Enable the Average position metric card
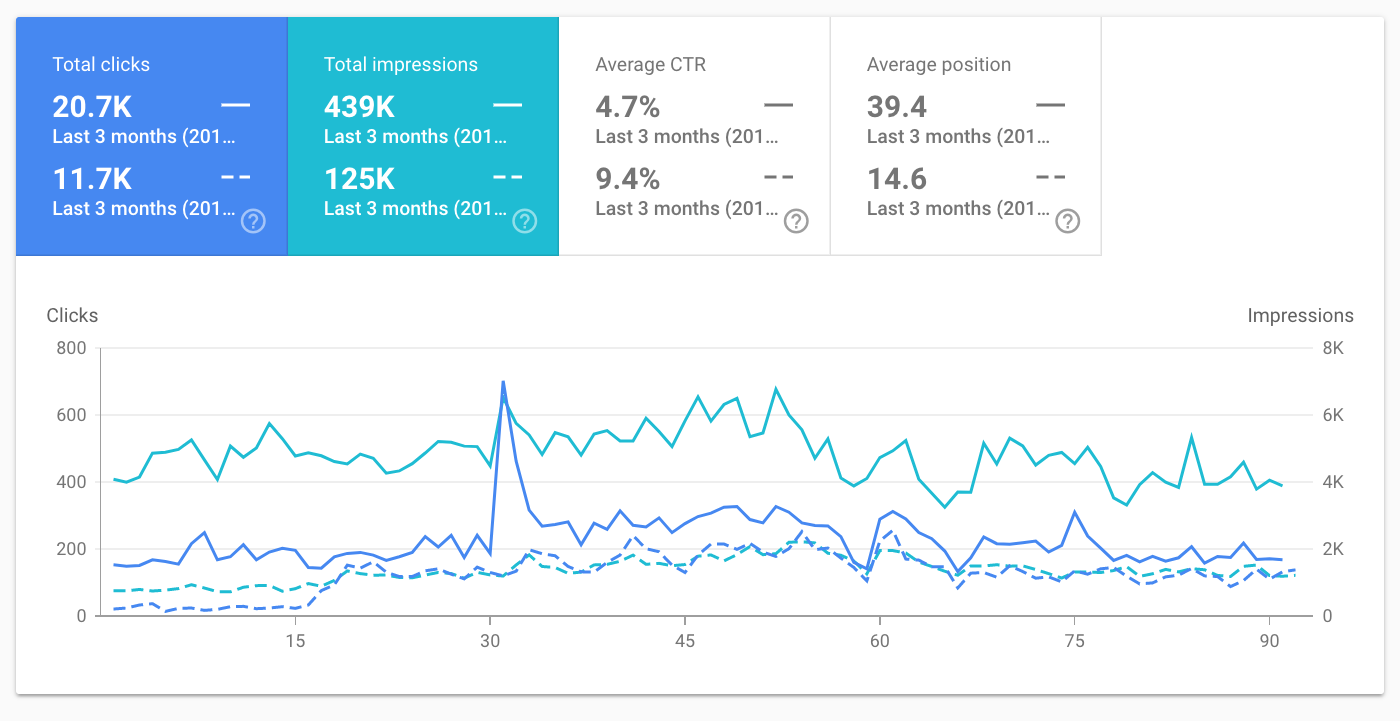The height and width of the screenshot is (721, 1400). 965,65
